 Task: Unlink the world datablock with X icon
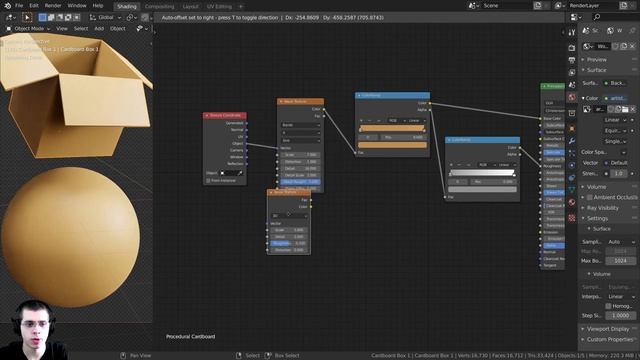pos(632,47)
